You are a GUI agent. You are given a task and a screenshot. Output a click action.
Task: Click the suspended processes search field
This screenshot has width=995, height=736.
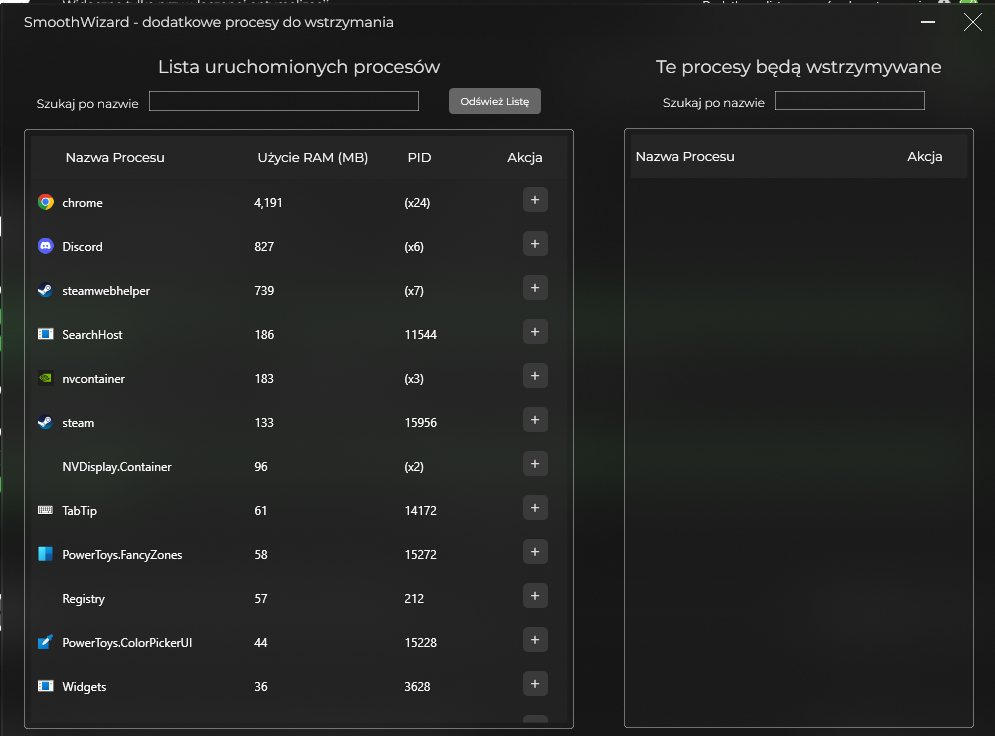tap(849, 101)
